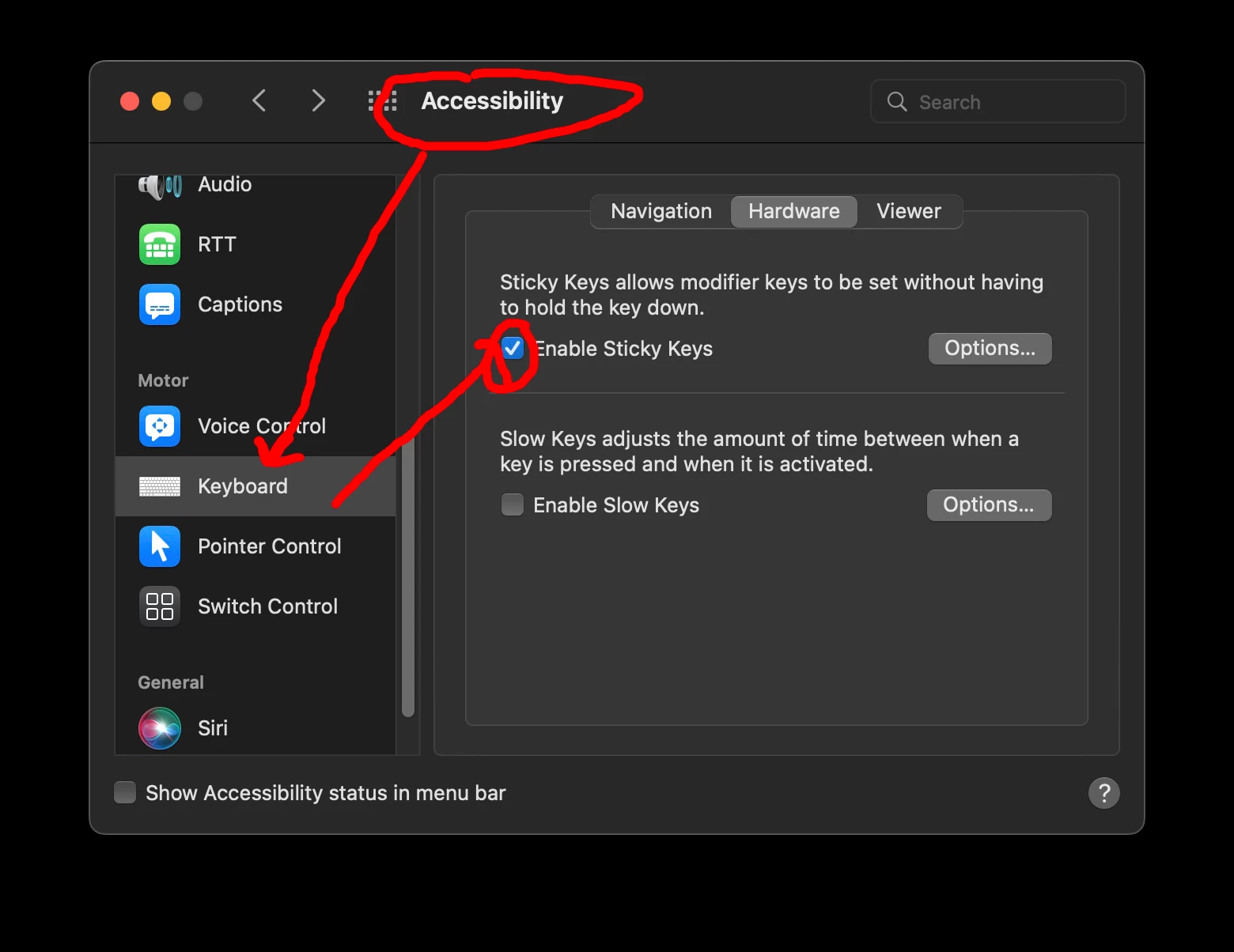Viewport: 1234px width, 952px height.
Task: Click the Captions speech bubble icon
Action: click(x=160, y=304)
